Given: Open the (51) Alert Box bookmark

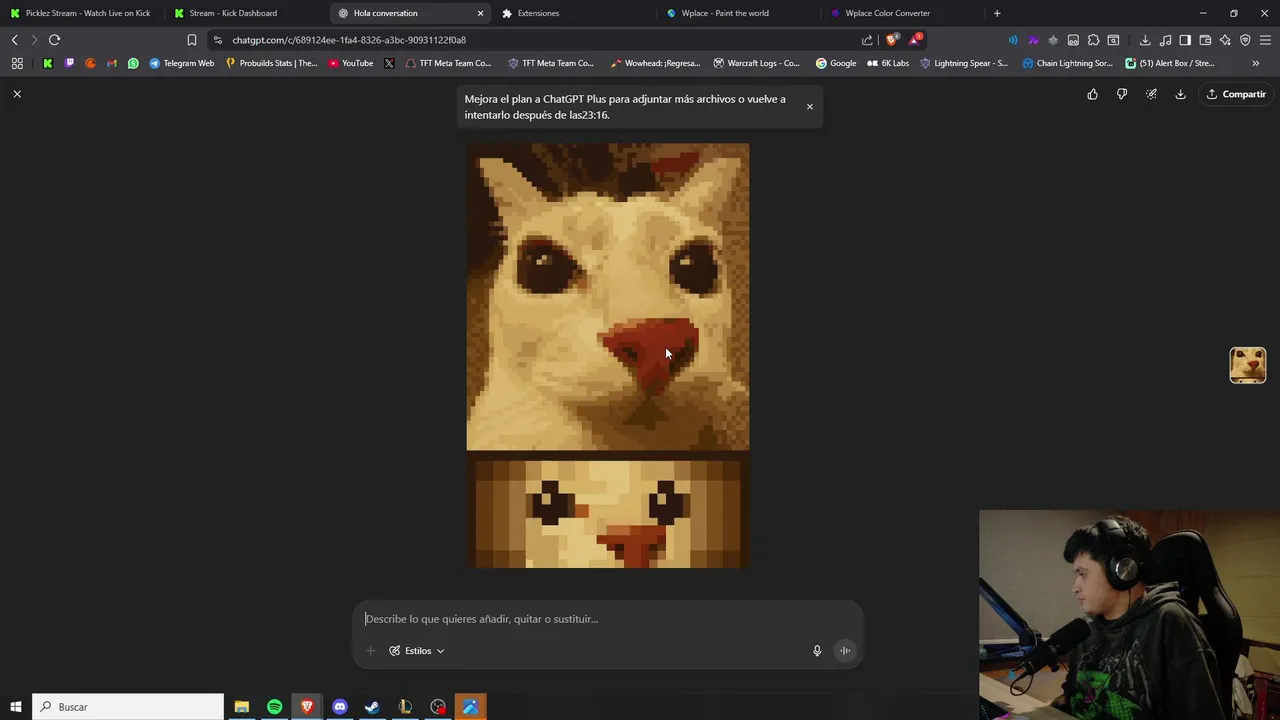Looking at the screenshot, I should point(1170,63).
